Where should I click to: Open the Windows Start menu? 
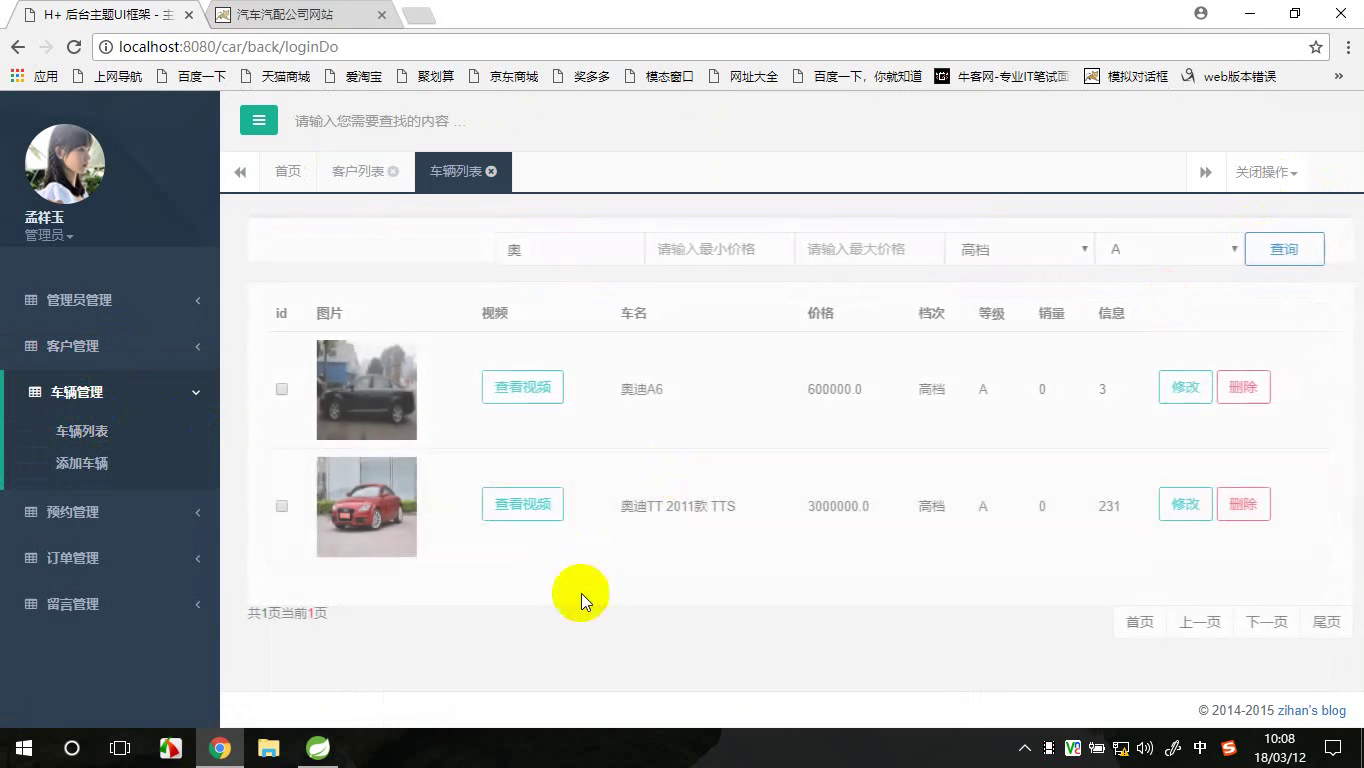pyautogui.click(x=24, y=748)
